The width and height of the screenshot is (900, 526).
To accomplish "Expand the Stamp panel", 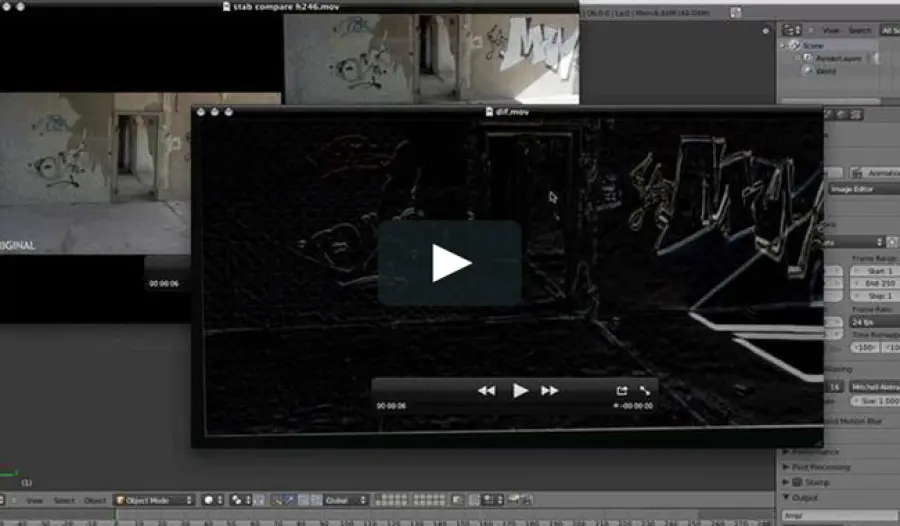I will point(816,482).
